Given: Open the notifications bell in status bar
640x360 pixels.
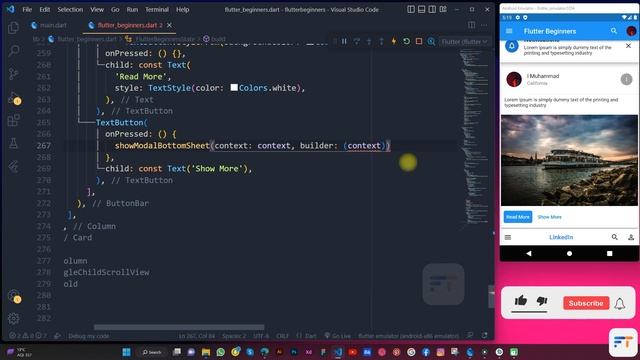Looking at the screenshot, I should 484,336.
